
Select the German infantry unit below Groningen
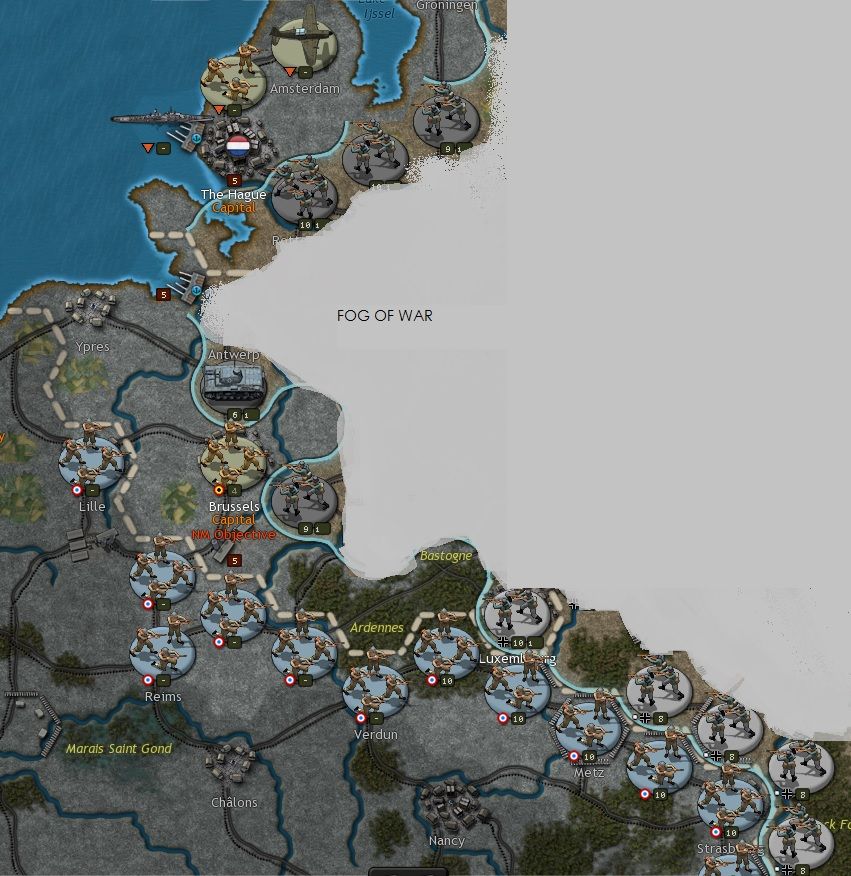pos(446,118)
